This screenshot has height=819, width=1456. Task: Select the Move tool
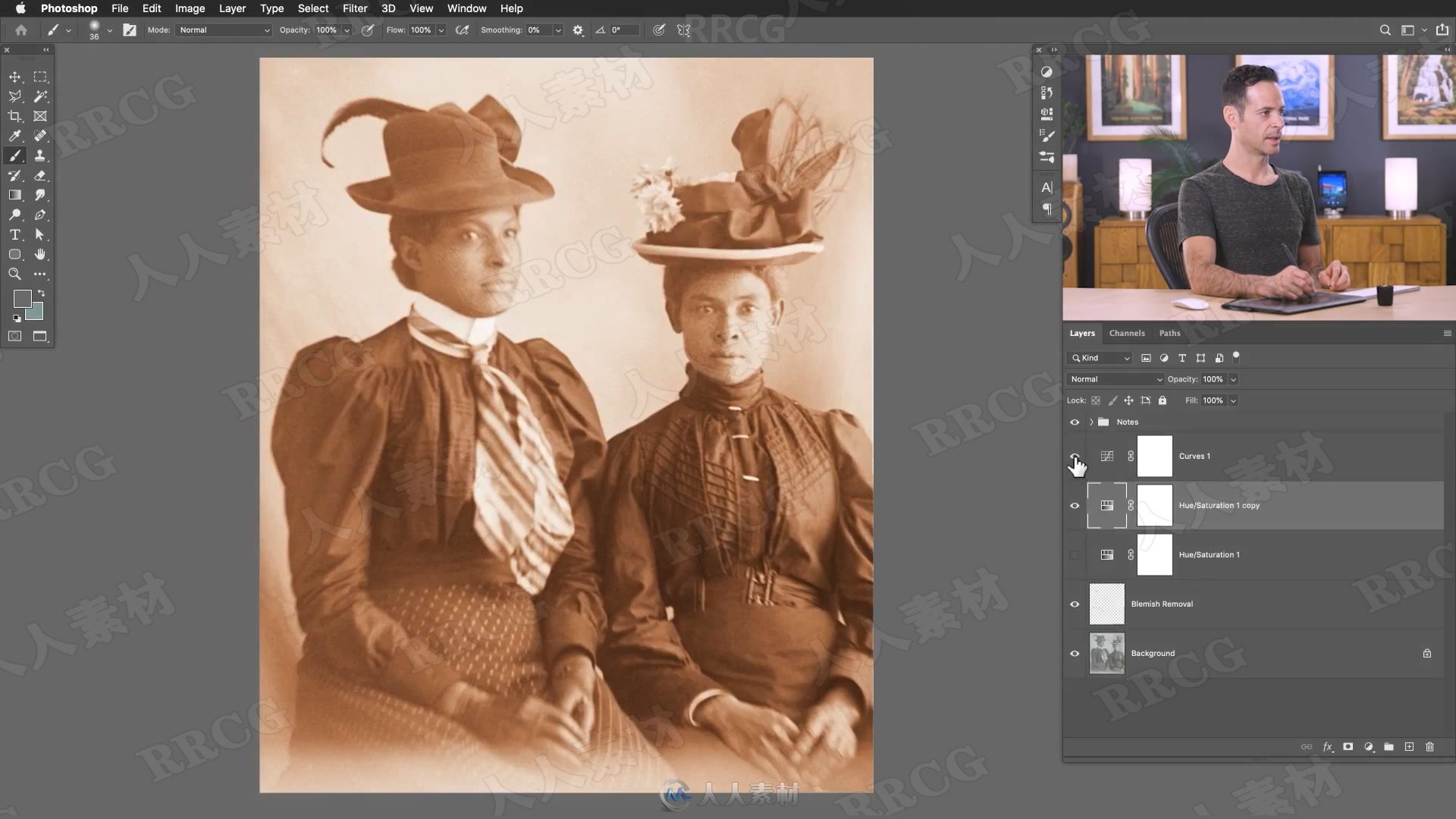point(14,77)
